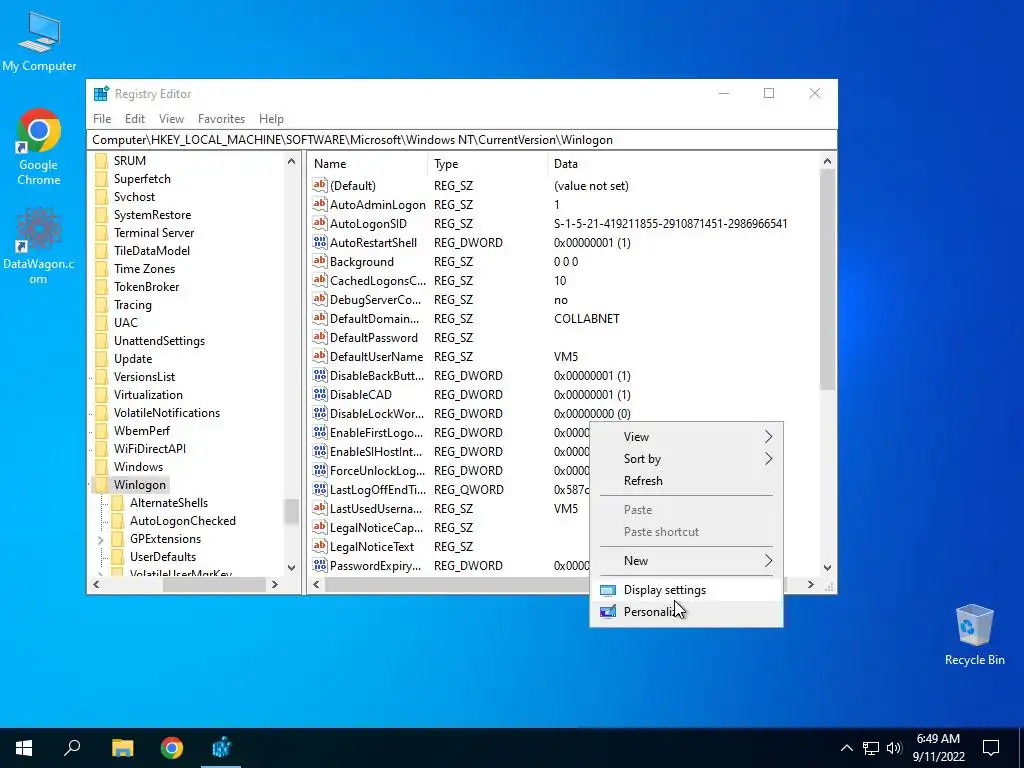Viewport: 1024px width, 768px height.
Task: Select the AutoRestartShell DWORD icon
Action: pos(319,242)
